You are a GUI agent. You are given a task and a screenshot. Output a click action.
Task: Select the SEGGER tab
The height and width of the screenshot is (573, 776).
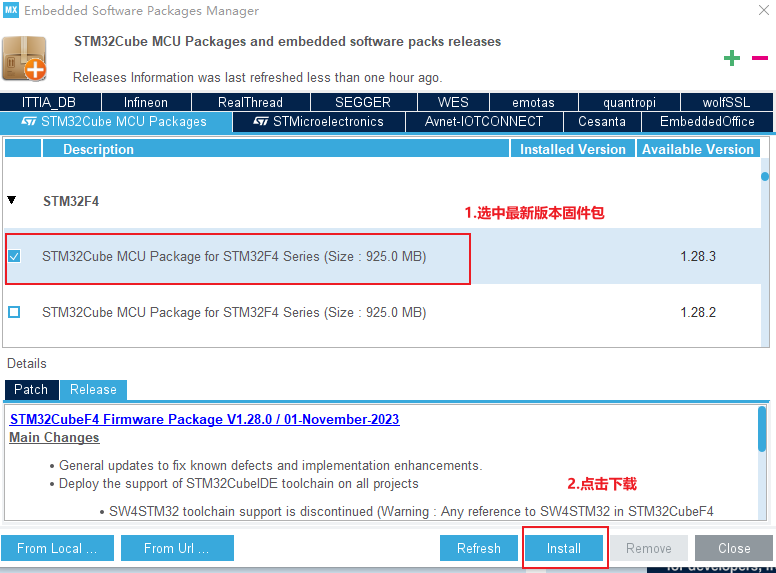(x=363, y=102)
